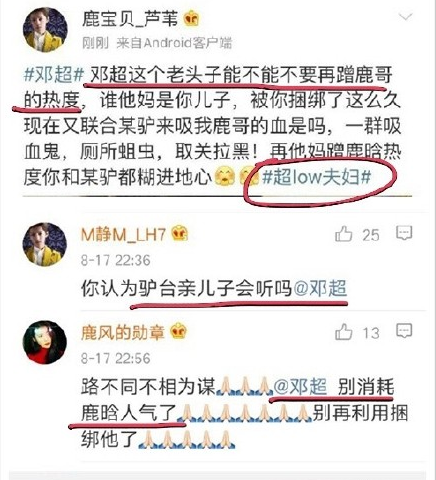This screenshot has width=436, height=480.
Task: Open M静M_LH7 avatar picture
Action: click(44, 245)
